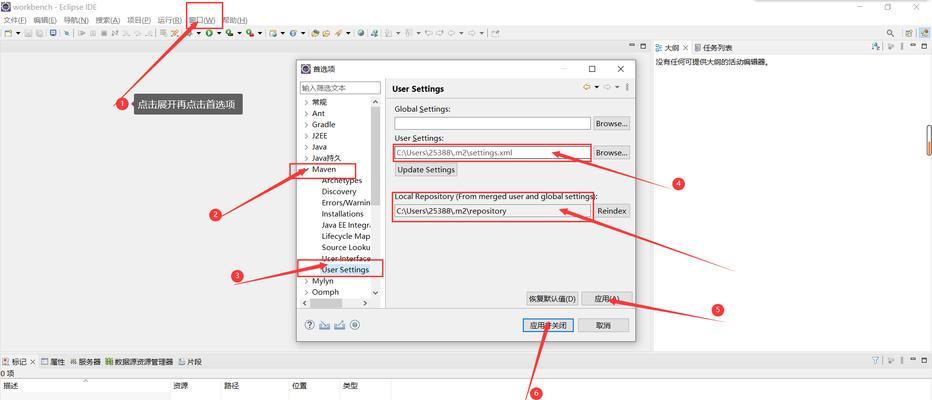Minimize the editor area
The height and width of the screenshot is (400, 932).
[632, 46]
